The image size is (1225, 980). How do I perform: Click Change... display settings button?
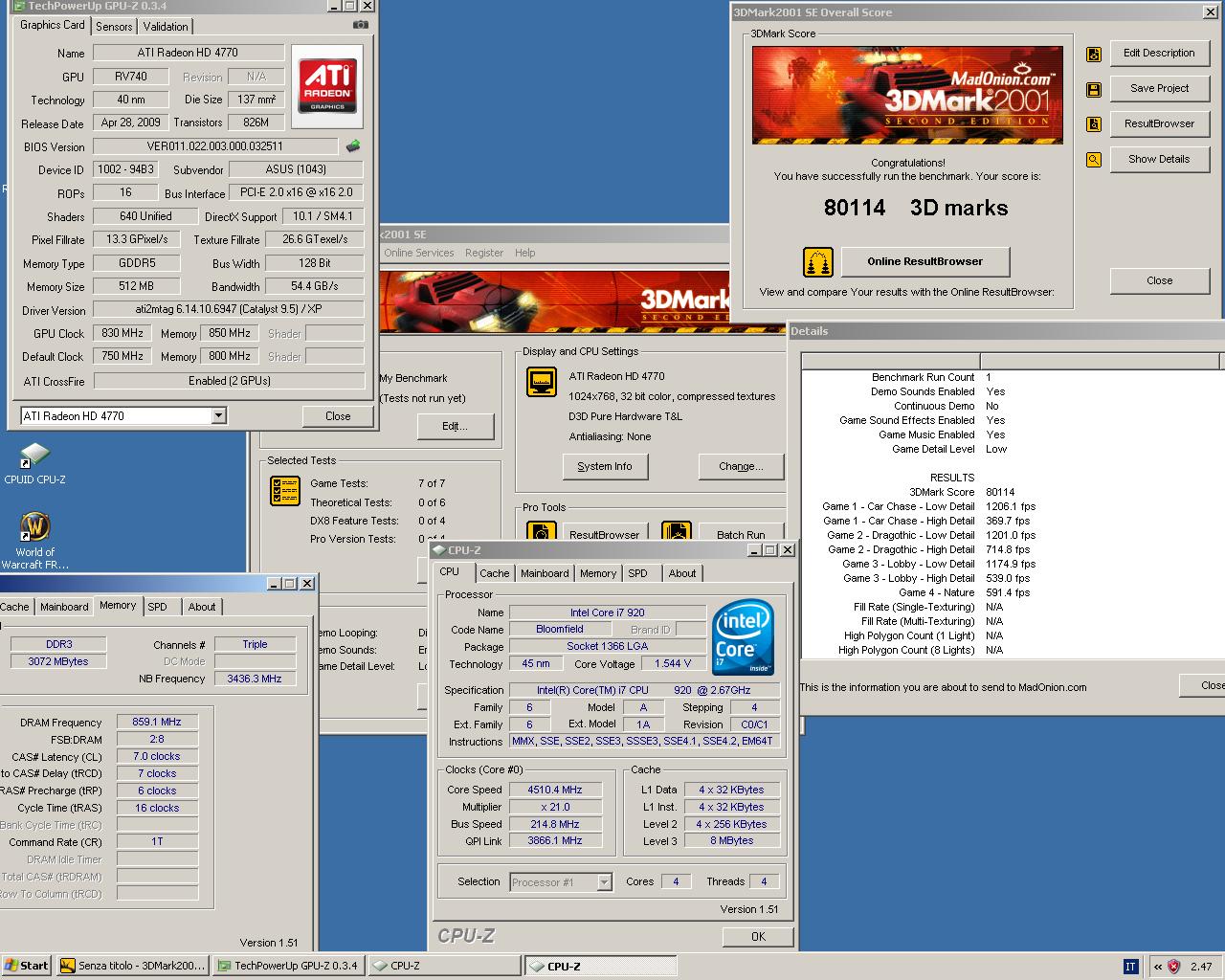pos(741,466)
